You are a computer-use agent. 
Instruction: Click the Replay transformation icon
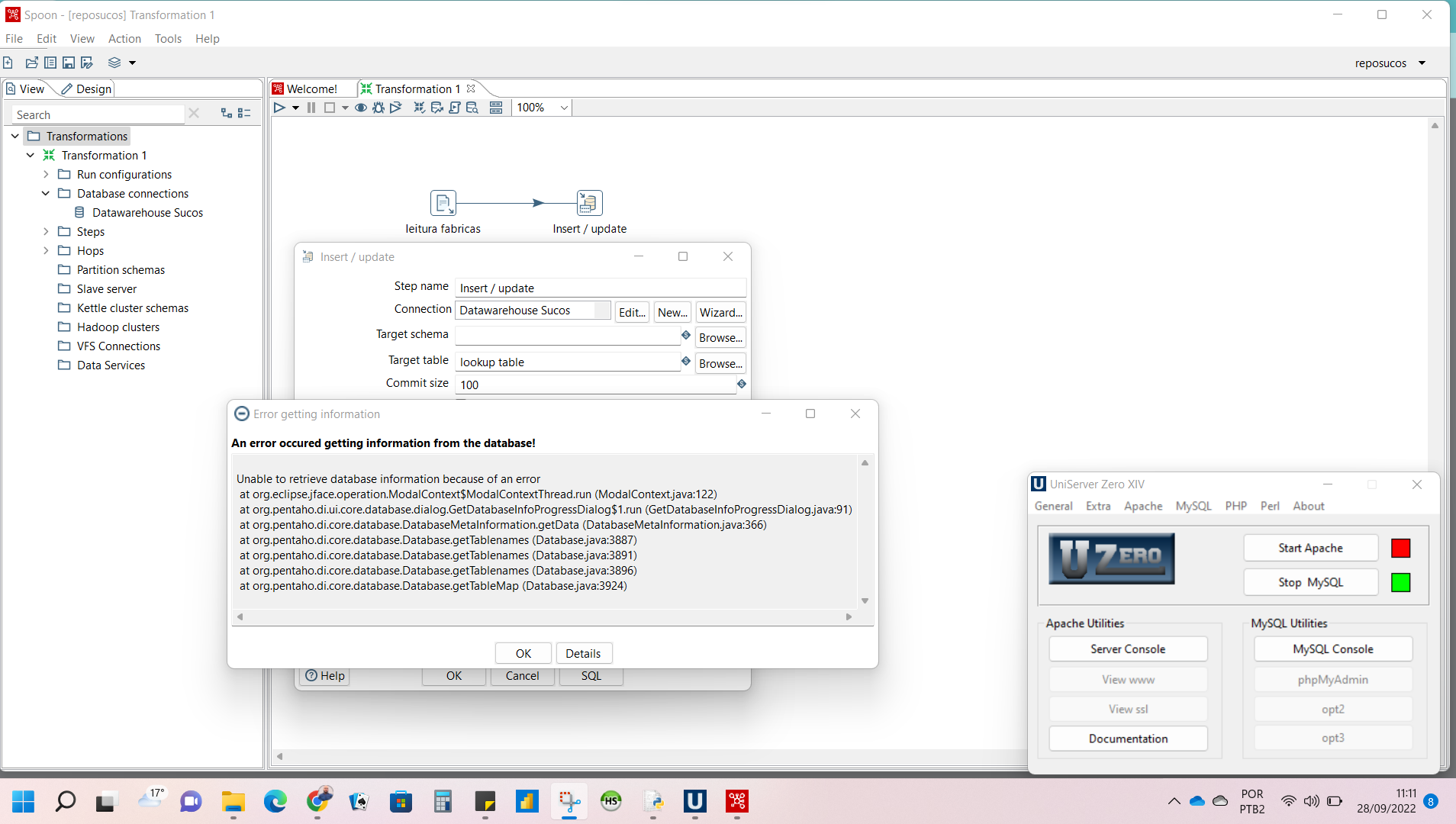pos(395,108)
